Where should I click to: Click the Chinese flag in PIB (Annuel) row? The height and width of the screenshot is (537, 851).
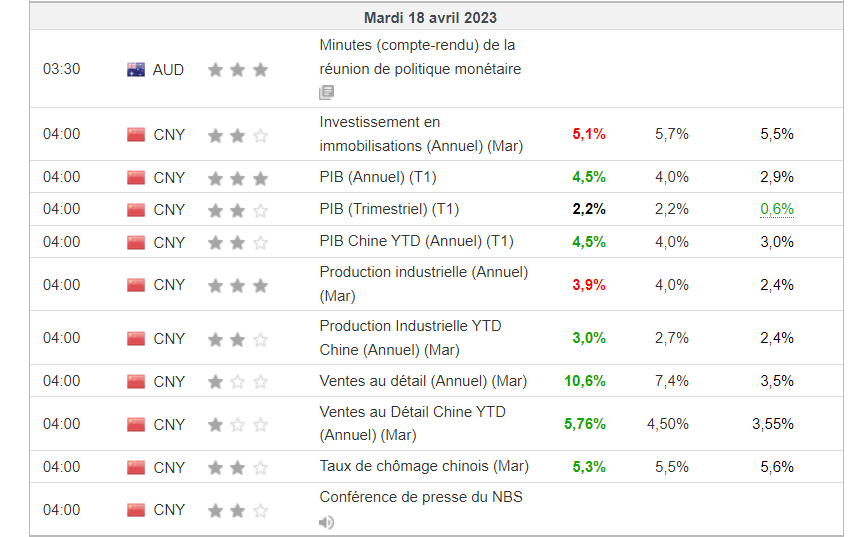(136, 178)
